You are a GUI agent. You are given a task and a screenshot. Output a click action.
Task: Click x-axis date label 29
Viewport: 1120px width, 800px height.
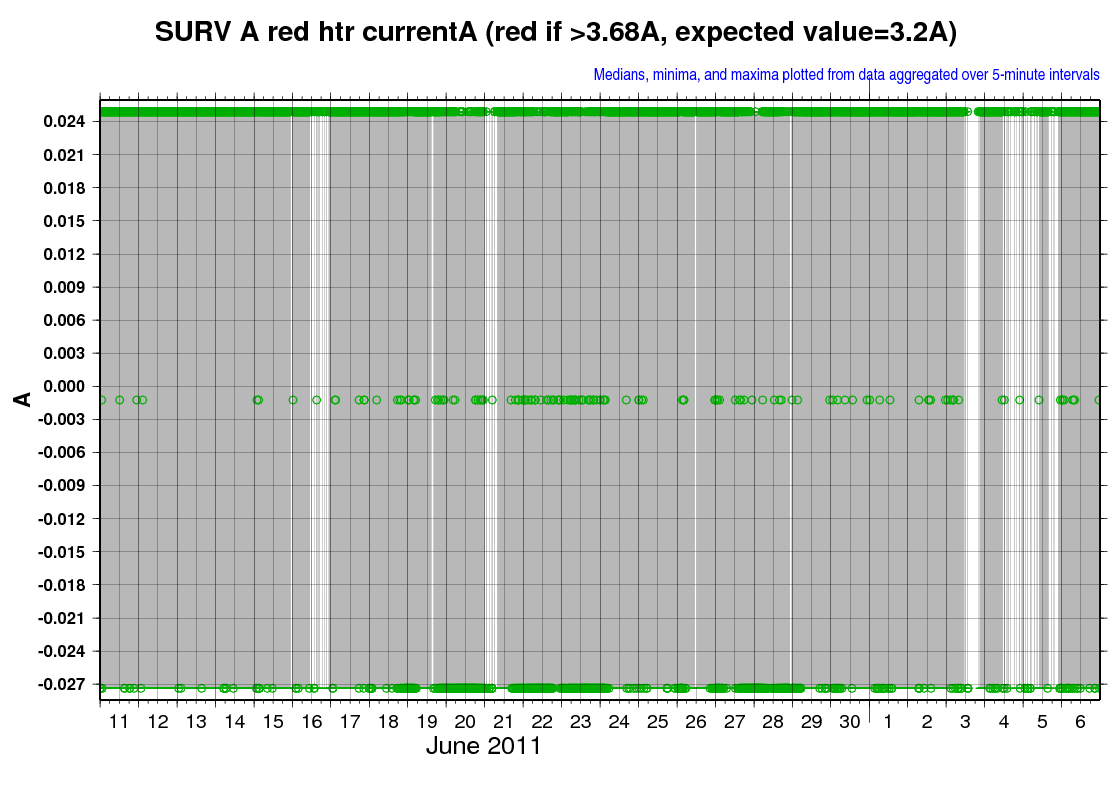(812, 722)
